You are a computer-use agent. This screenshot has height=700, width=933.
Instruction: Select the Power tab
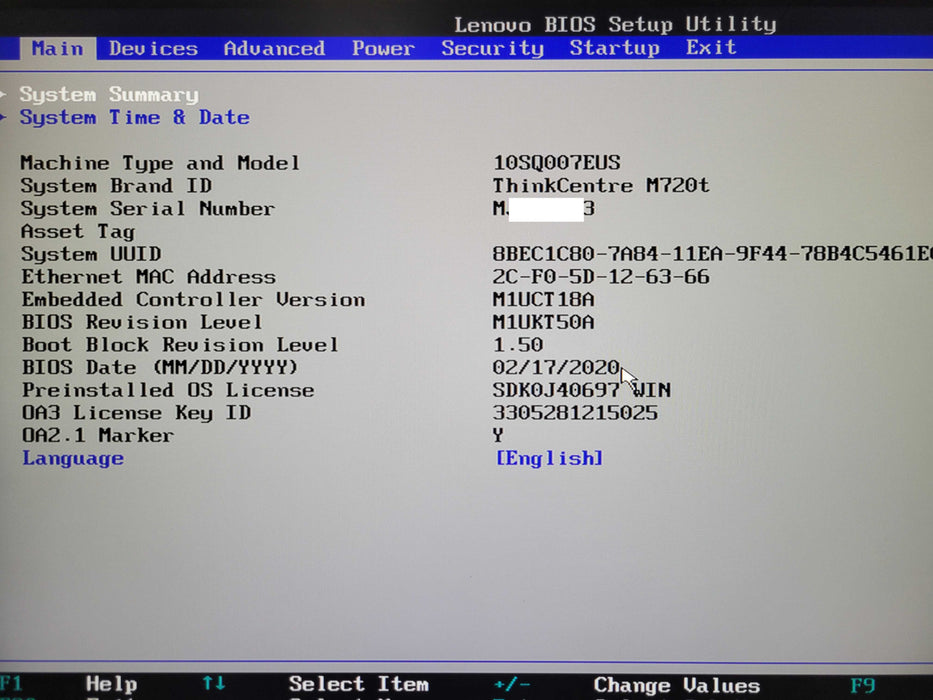383,48
